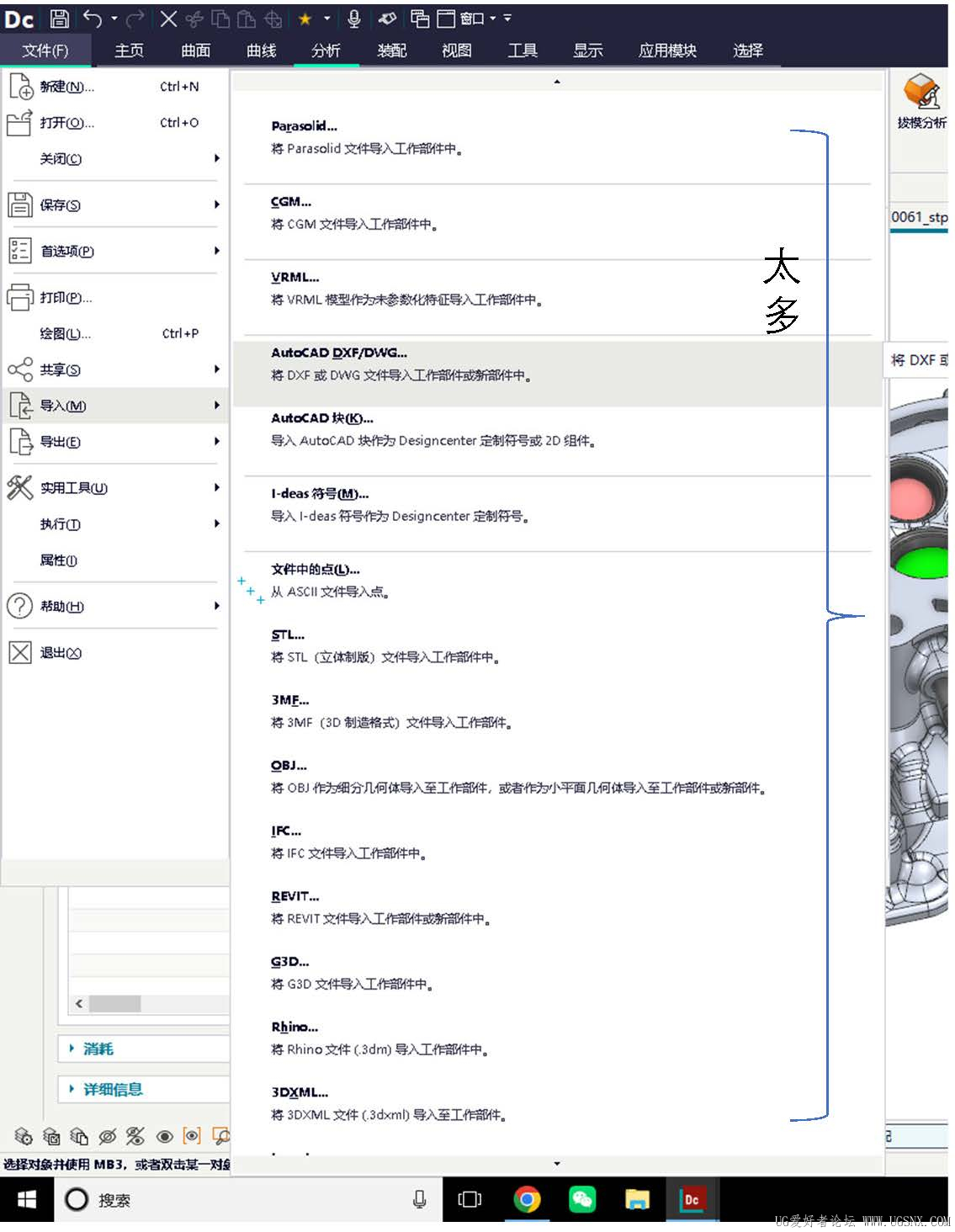This screenshot has width=955, height=1232.
Task: Click the Cut (scissors) icon in toolbar
Action: pos(195,19)
